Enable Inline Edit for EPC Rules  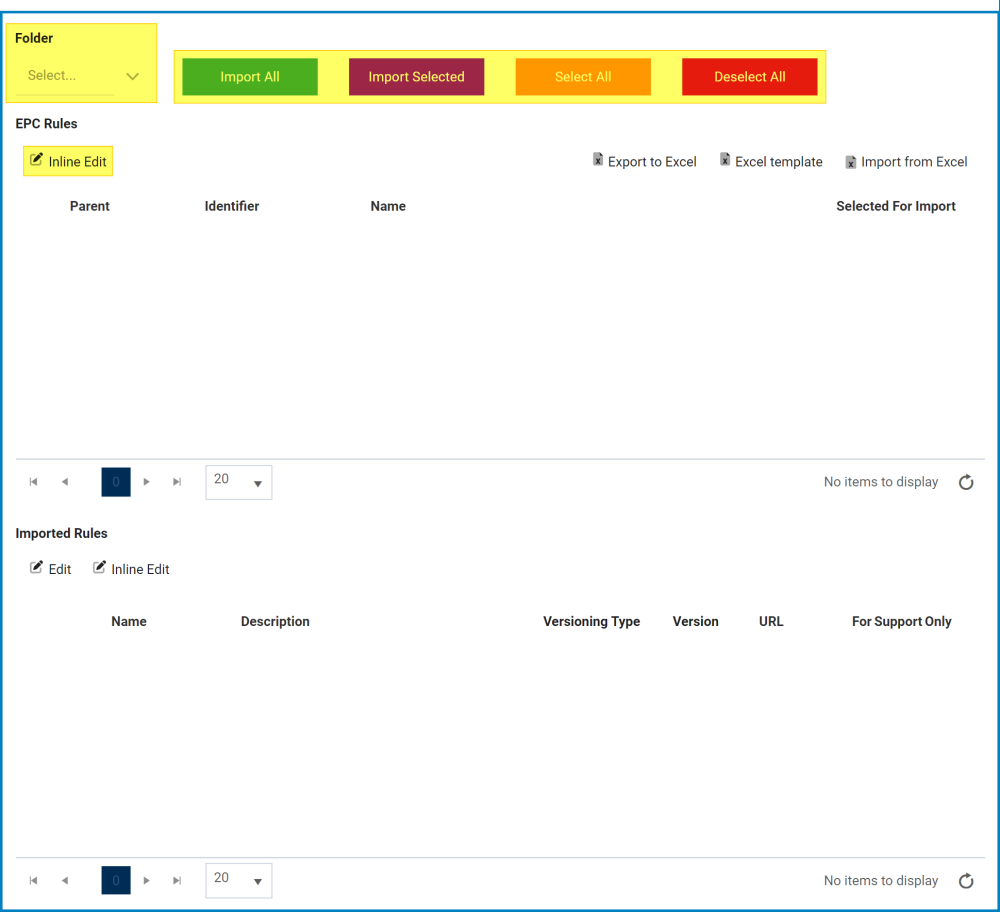67,160
